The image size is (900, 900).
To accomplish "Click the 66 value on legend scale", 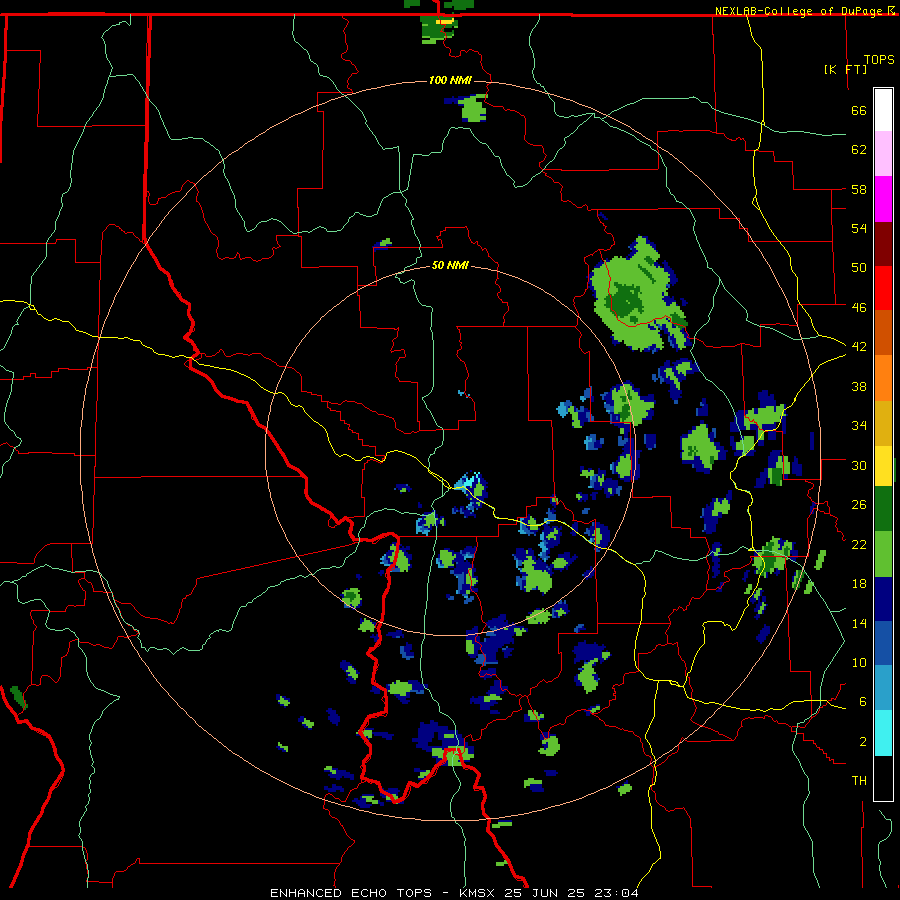I will (859, 110).
